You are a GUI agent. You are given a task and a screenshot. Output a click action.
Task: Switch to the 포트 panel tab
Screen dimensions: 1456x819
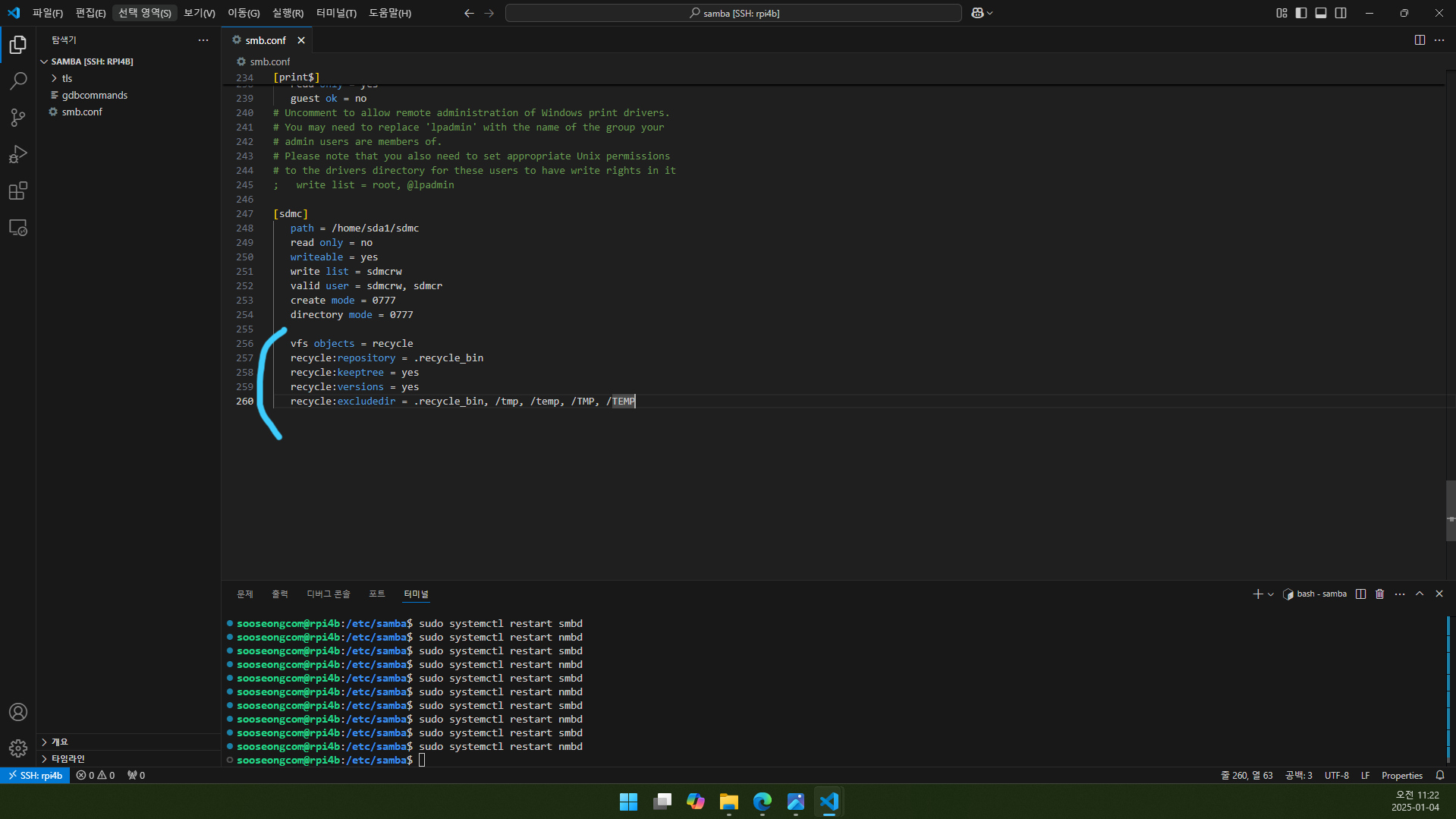click(377, 594)
